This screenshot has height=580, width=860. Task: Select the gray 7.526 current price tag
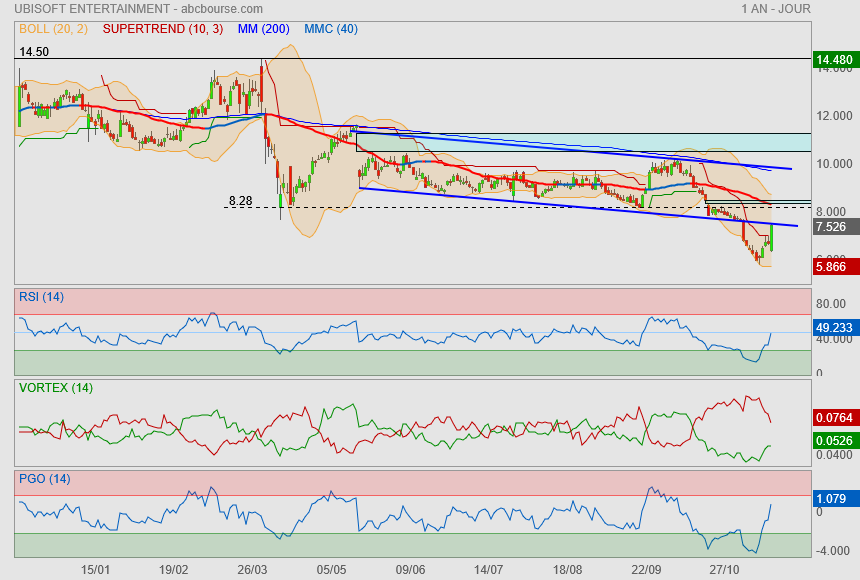tap(835, 227)
